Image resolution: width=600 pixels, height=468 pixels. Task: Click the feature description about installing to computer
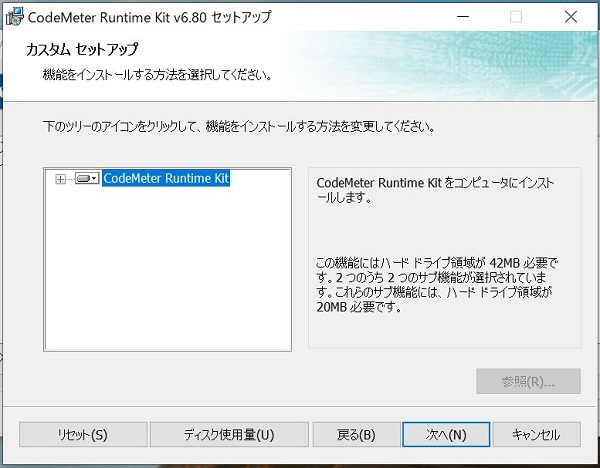pyautogui.click(x=435, y=190)
